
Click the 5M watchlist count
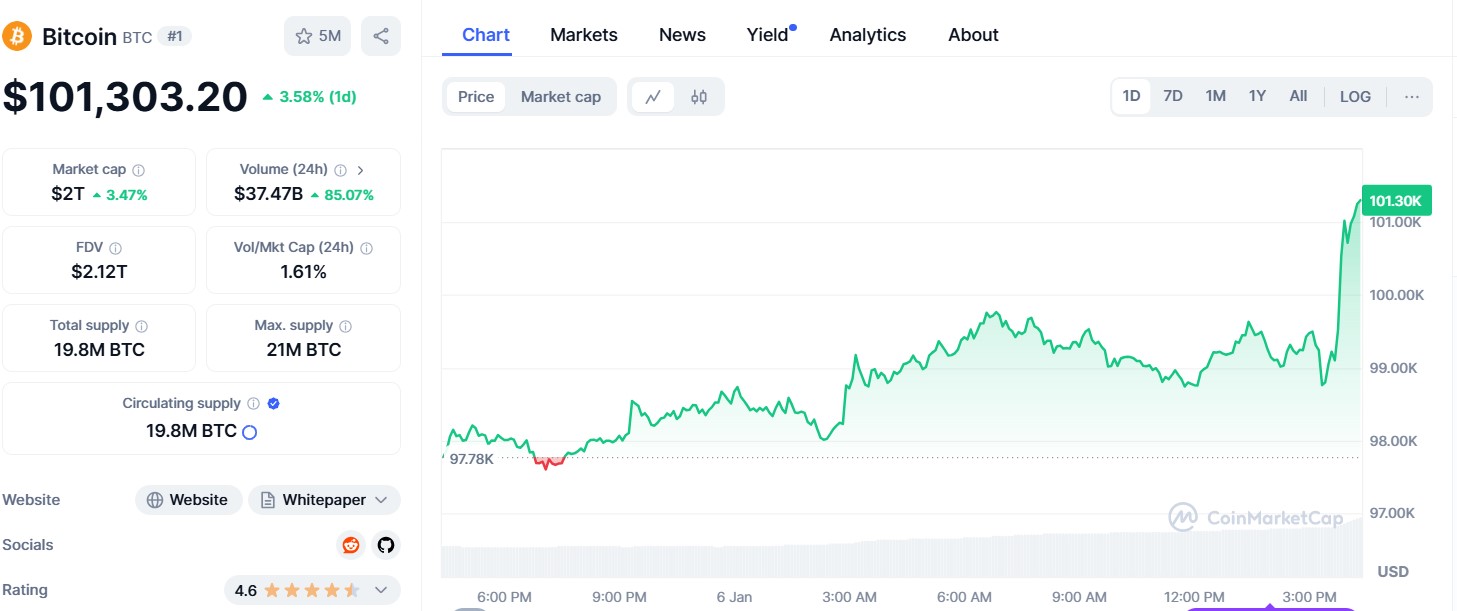pos(330,36)
